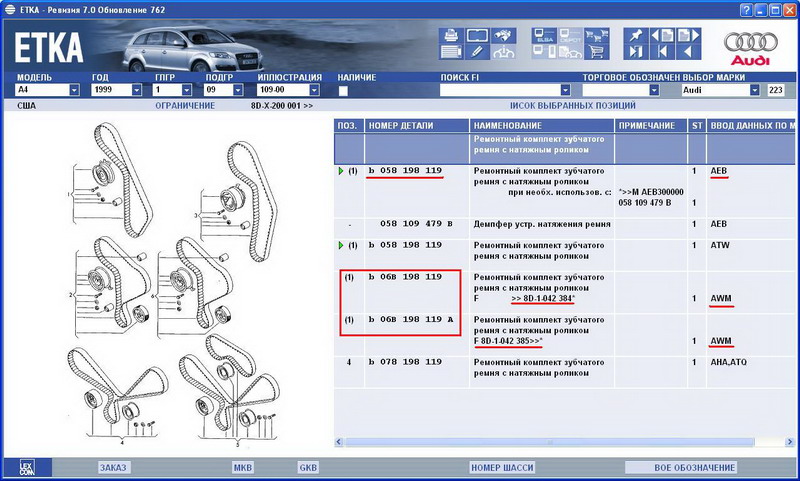
Task: Select b 058 198 119 in the ATW row
Action: click(405, 245)
